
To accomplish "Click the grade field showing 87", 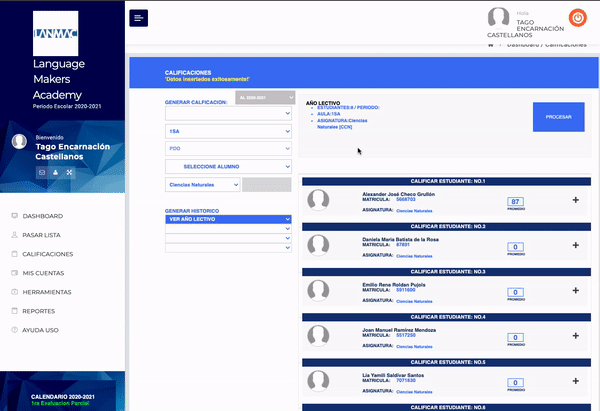I will click(x=516, y=201).
